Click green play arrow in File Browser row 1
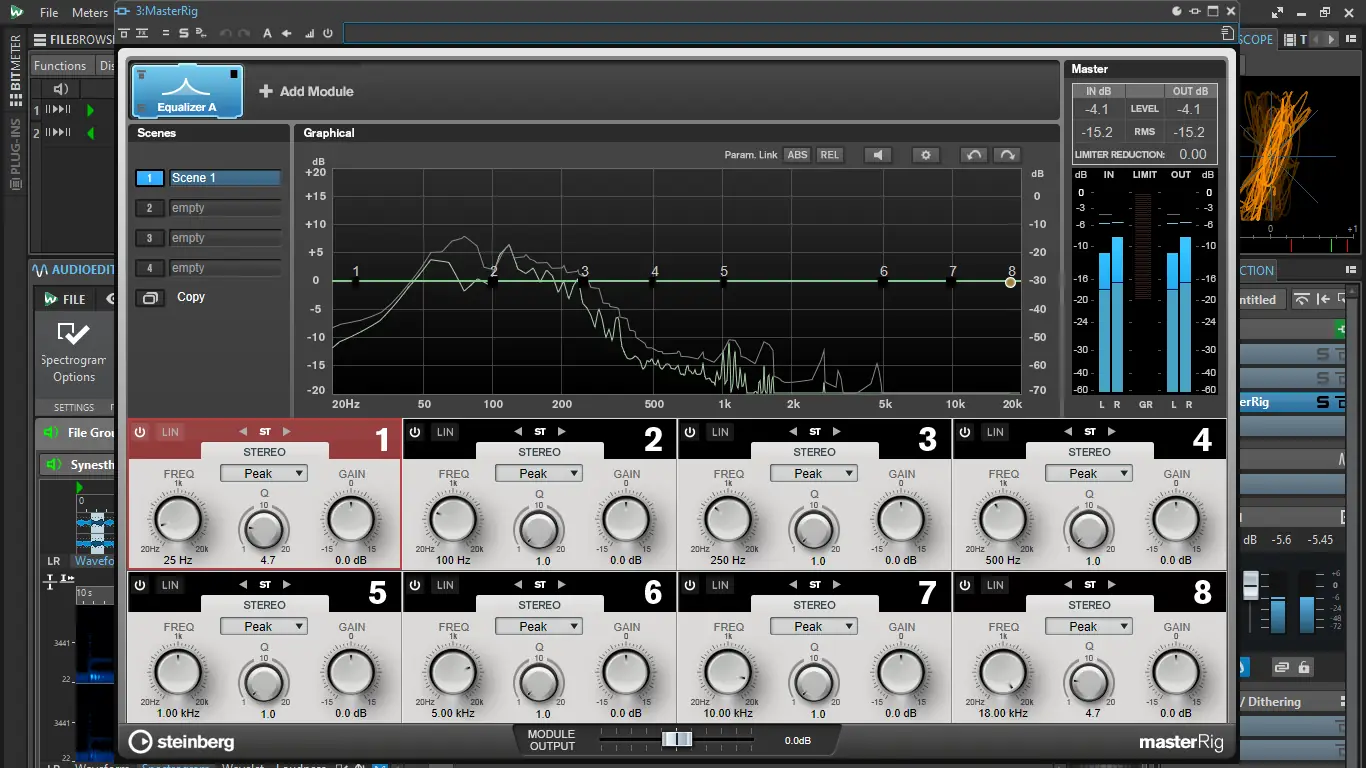The width and height of the screenshot is (1366, 768). point(90,110)
